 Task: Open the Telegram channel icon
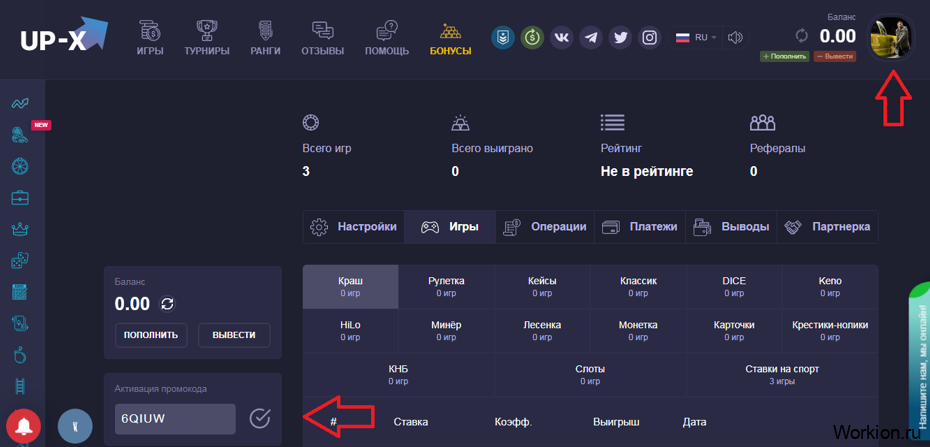(x=591, y=38)
